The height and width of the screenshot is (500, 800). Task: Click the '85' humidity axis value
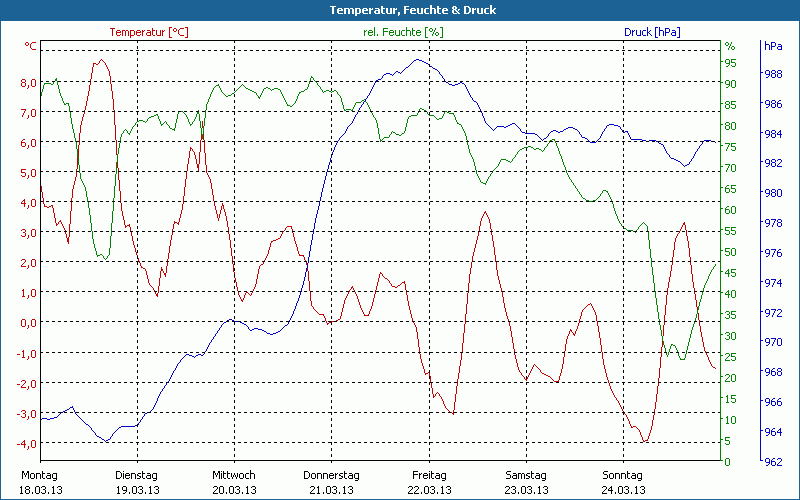(x=731, y=105)
